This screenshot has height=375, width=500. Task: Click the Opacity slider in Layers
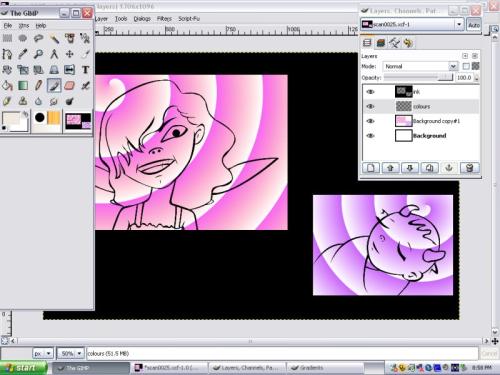pyautogui.click(x=418, y=78)
